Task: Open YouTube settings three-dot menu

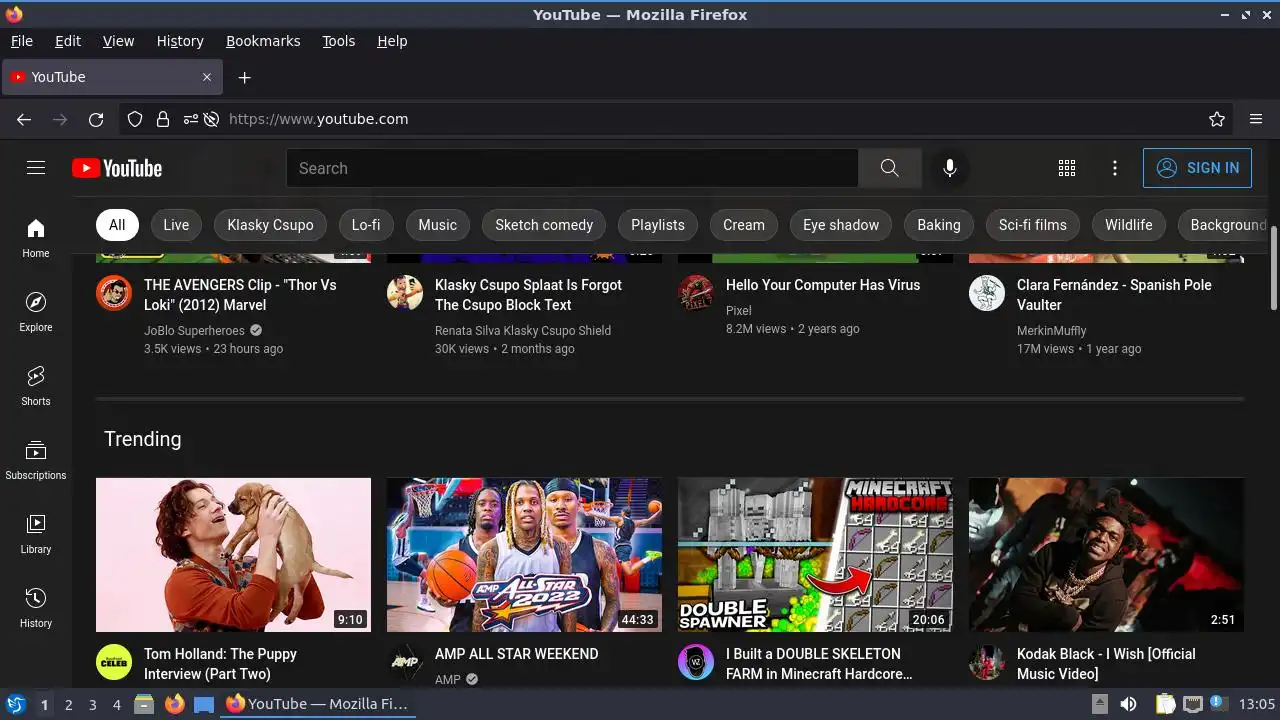Action: point(1115,168)
